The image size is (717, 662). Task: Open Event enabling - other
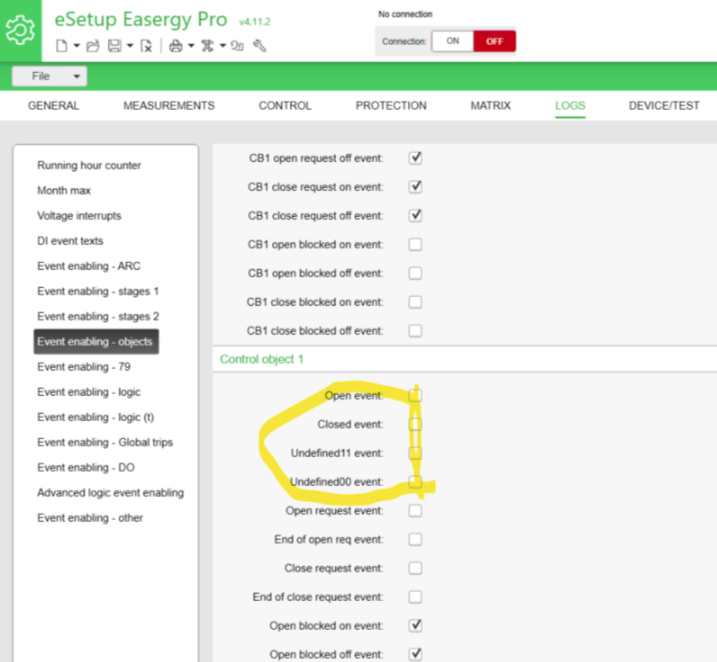click(90, 518)
